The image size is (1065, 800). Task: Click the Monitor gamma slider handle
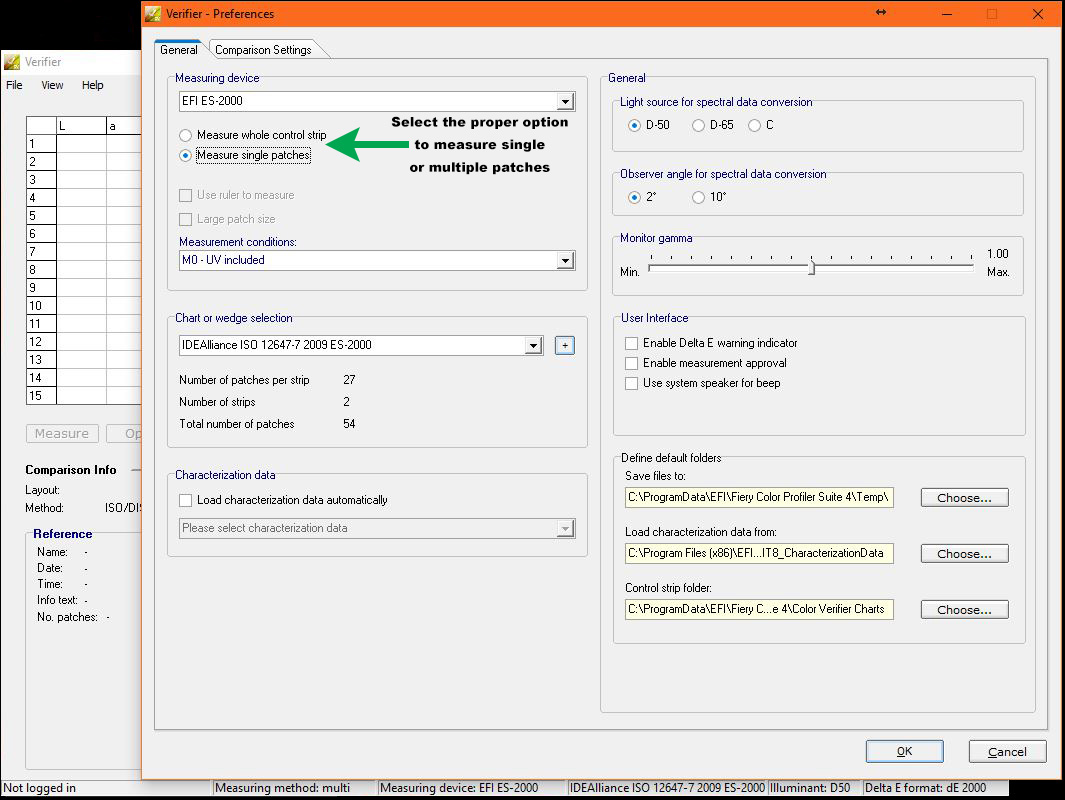pyautogui.click(x=812, y=268)
